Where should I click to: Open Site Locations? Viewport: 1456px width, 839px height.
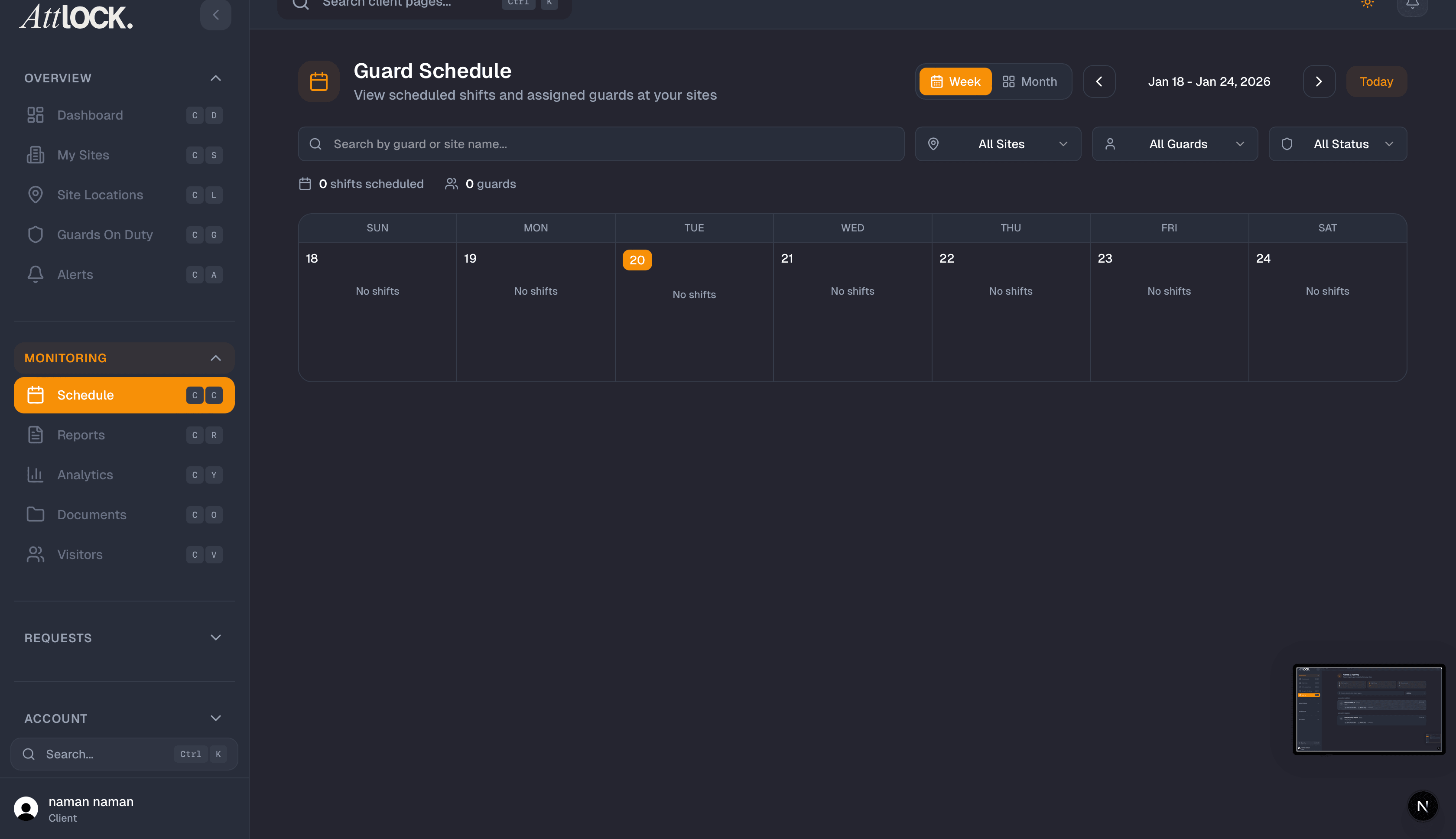pyautogui.click(x=100, y=195)
